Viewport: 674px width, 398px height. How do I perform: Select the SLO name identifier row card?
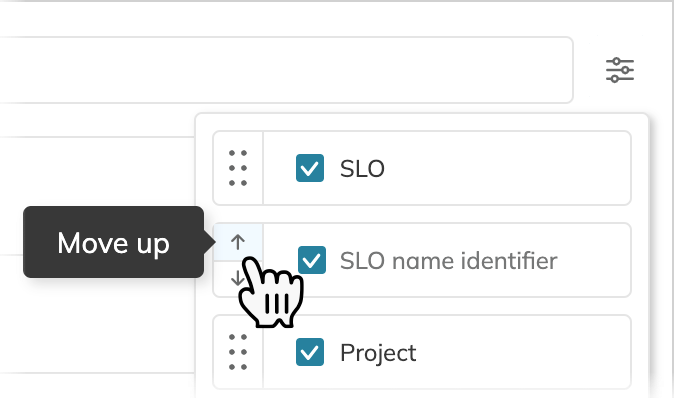point(422,260)
